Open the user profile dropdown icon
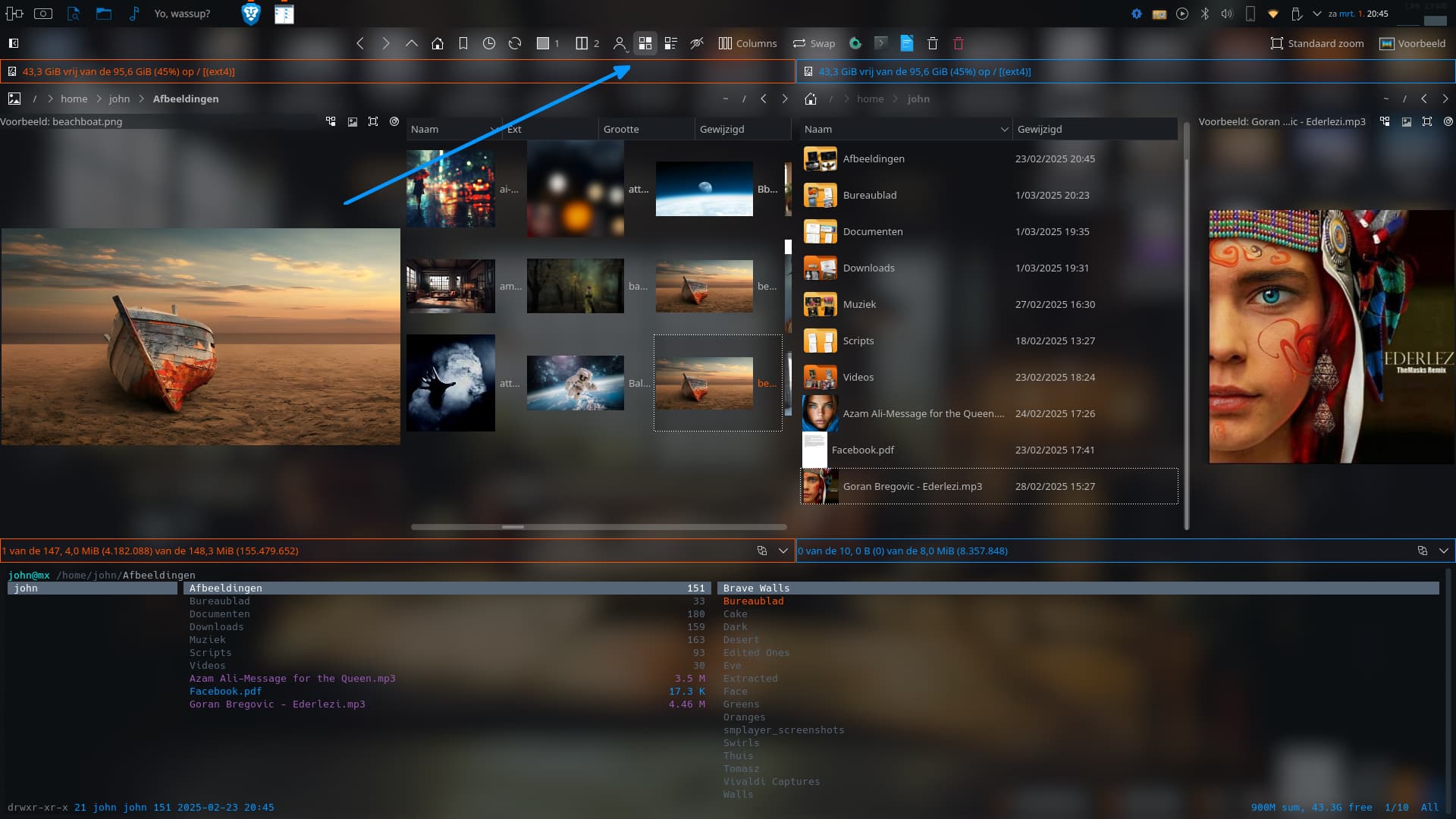Screen dimensions: 1456x819 (x=620, y=44)
